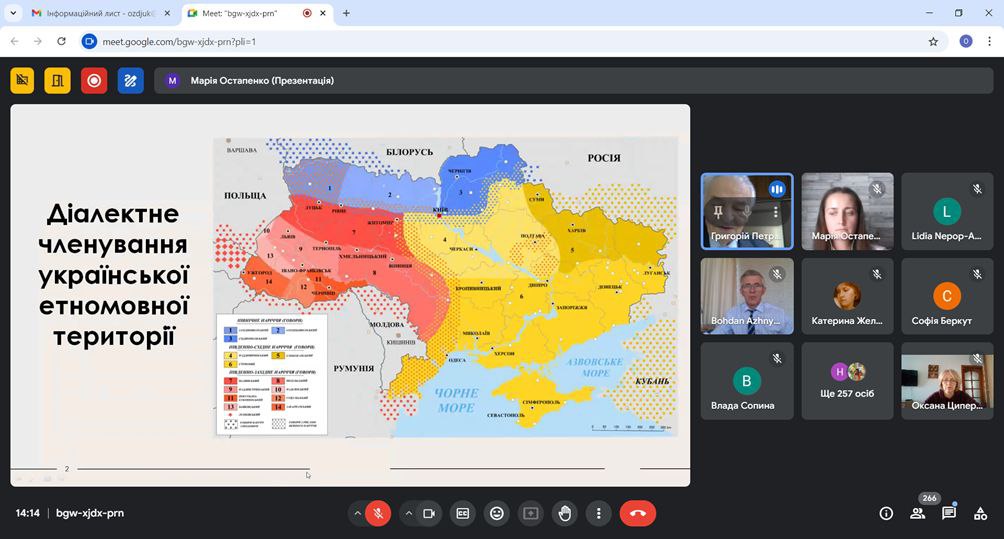Open meeting details info icon
Screen dimensions: 1004x539
885,513
